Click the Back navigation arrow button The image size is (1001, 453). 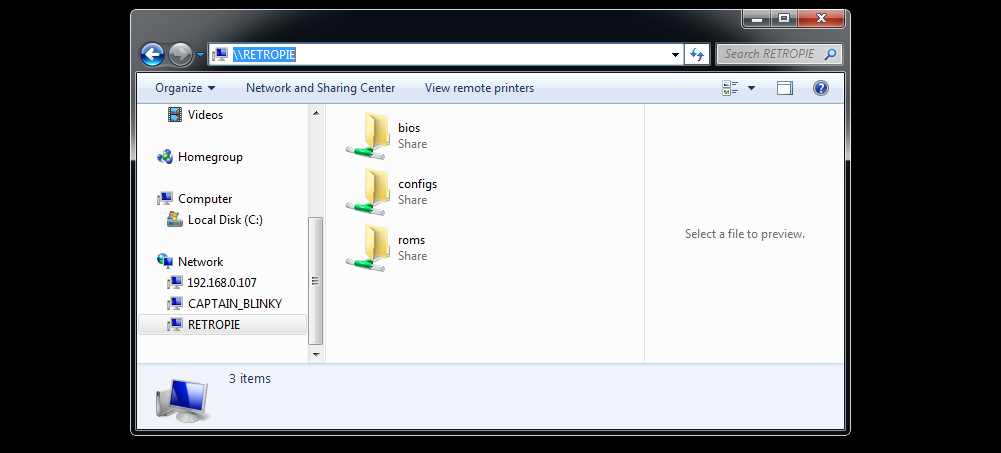(x=152, y=54)
